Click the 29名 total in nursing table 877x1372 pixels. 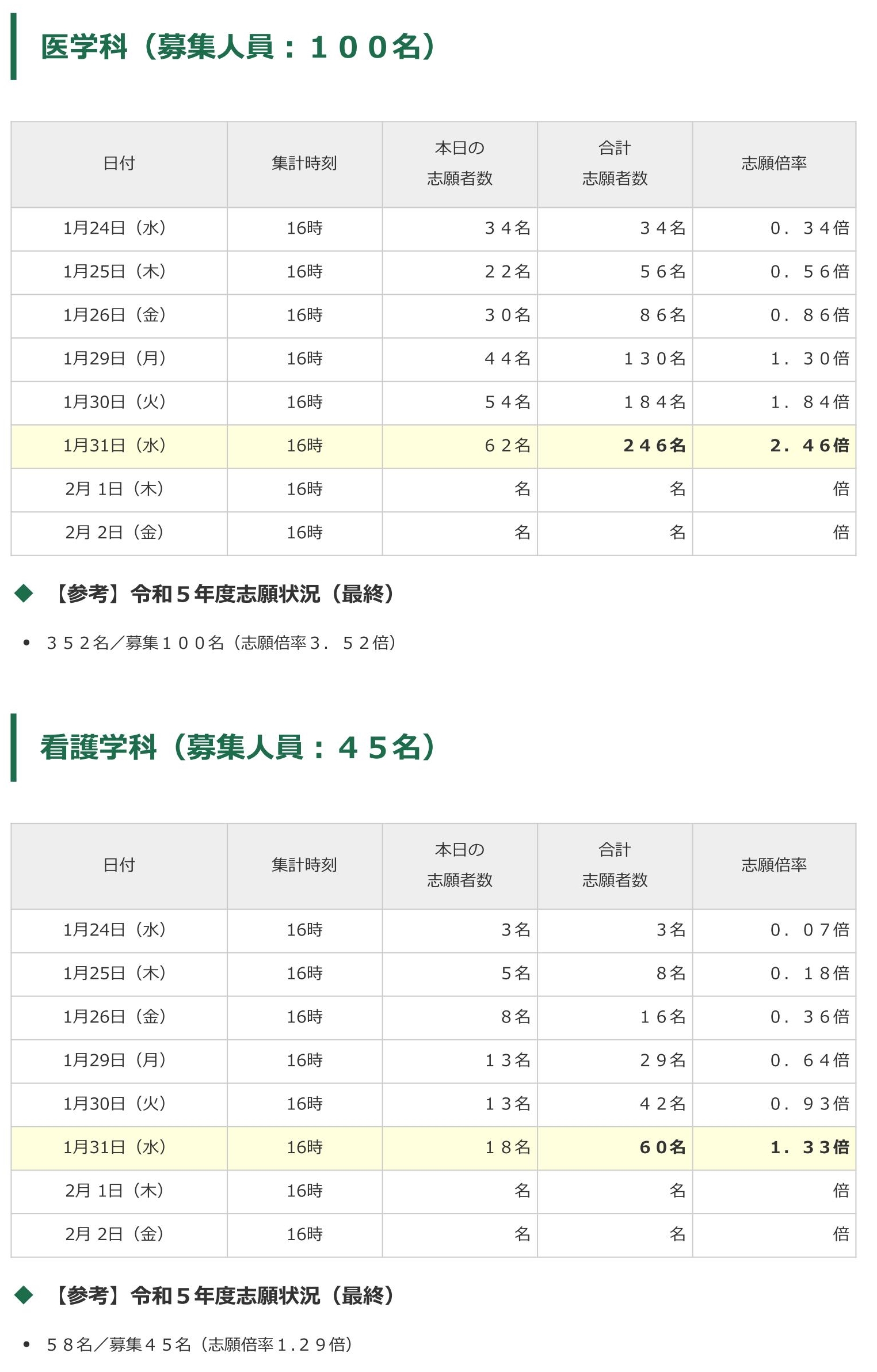pyautogui.click(x=662, y=1060)
